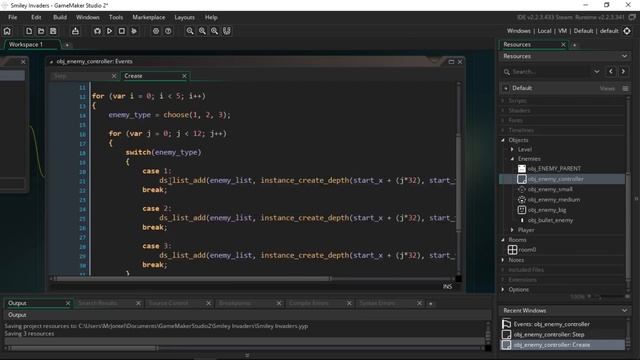
Task: Collapse the Recent Windows panel chevron
Action: click(624, 311)
